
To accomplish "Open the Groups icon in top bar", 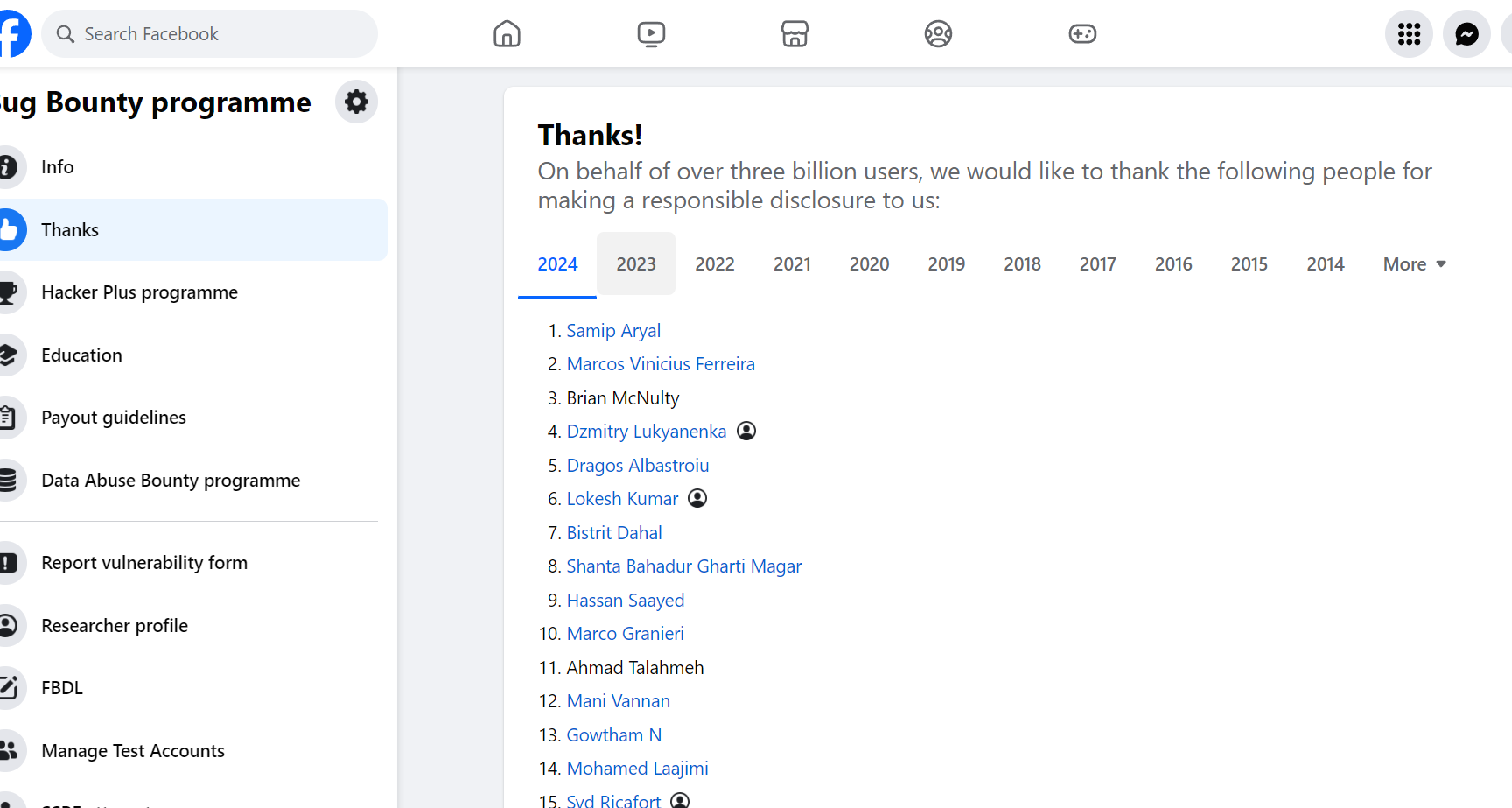I will pyautogui.click(x=938, y=34).
